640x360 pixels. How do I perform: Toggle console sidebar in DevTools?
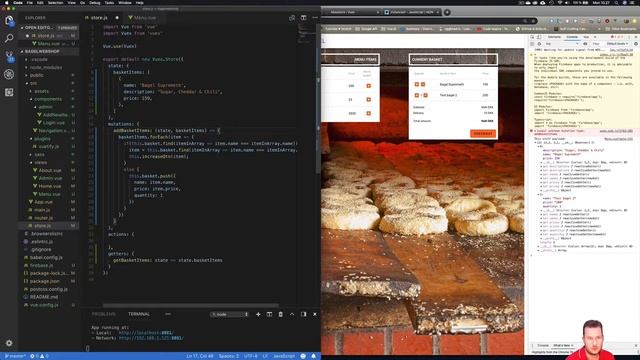click(x=532, y=44)
